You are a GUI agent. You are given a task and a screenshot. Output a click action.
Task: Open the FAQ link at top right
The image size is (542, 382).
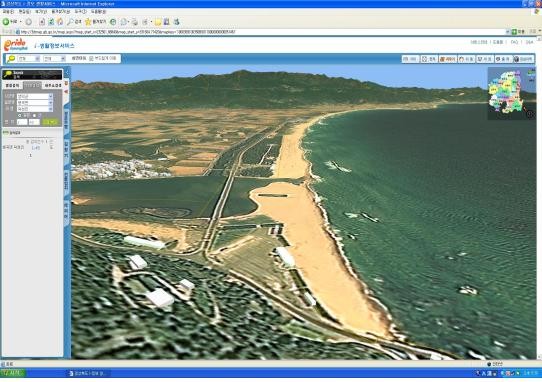pyautogui.click(x=514, y=42)
